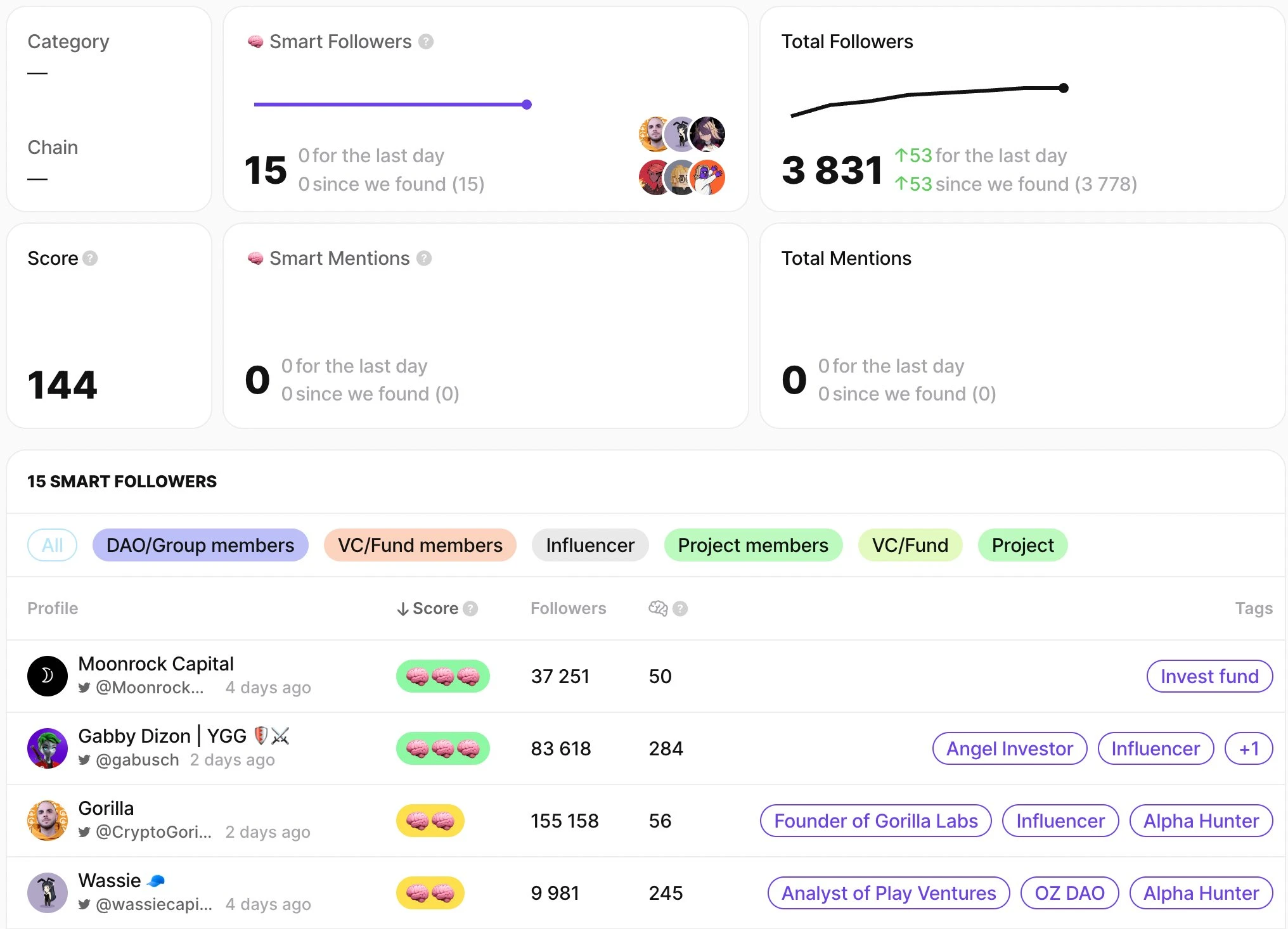Select the All followers filter toggle
Viewport: 1288px width, 929px height.
click(51, 544)
